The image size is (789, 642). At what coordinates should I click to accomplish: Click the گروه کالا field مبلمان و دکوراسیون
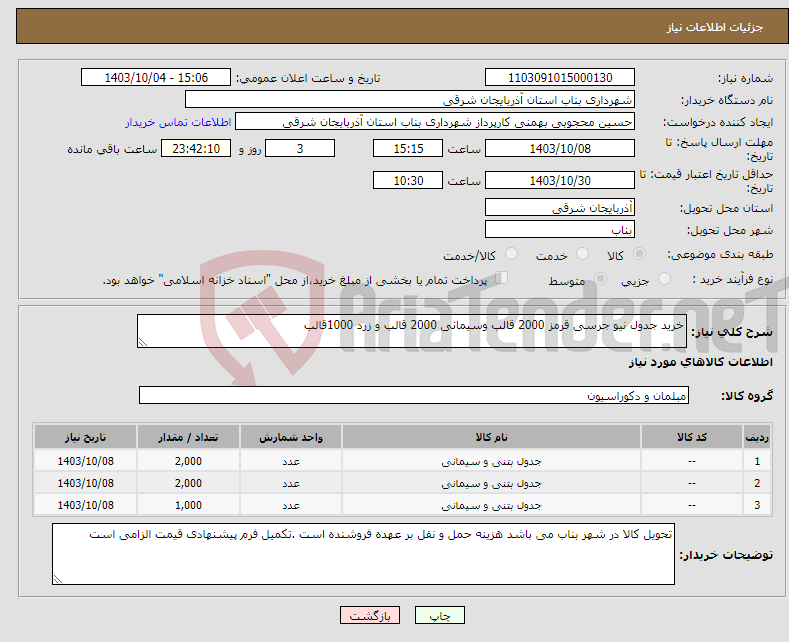pyautogui.click(x=414, y=395)
